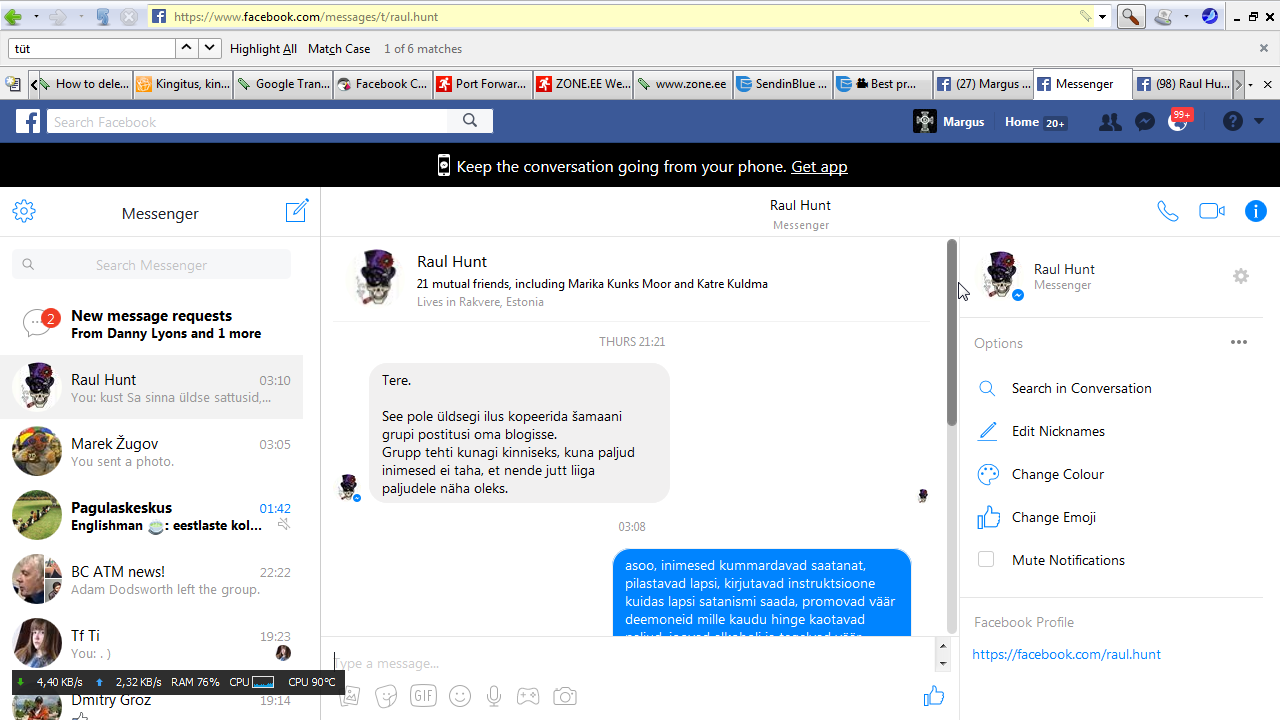Send a thumbs-up like
The height and width of the screenshot is (720, 1280).
pyautogui.click(x=934, y=696)
